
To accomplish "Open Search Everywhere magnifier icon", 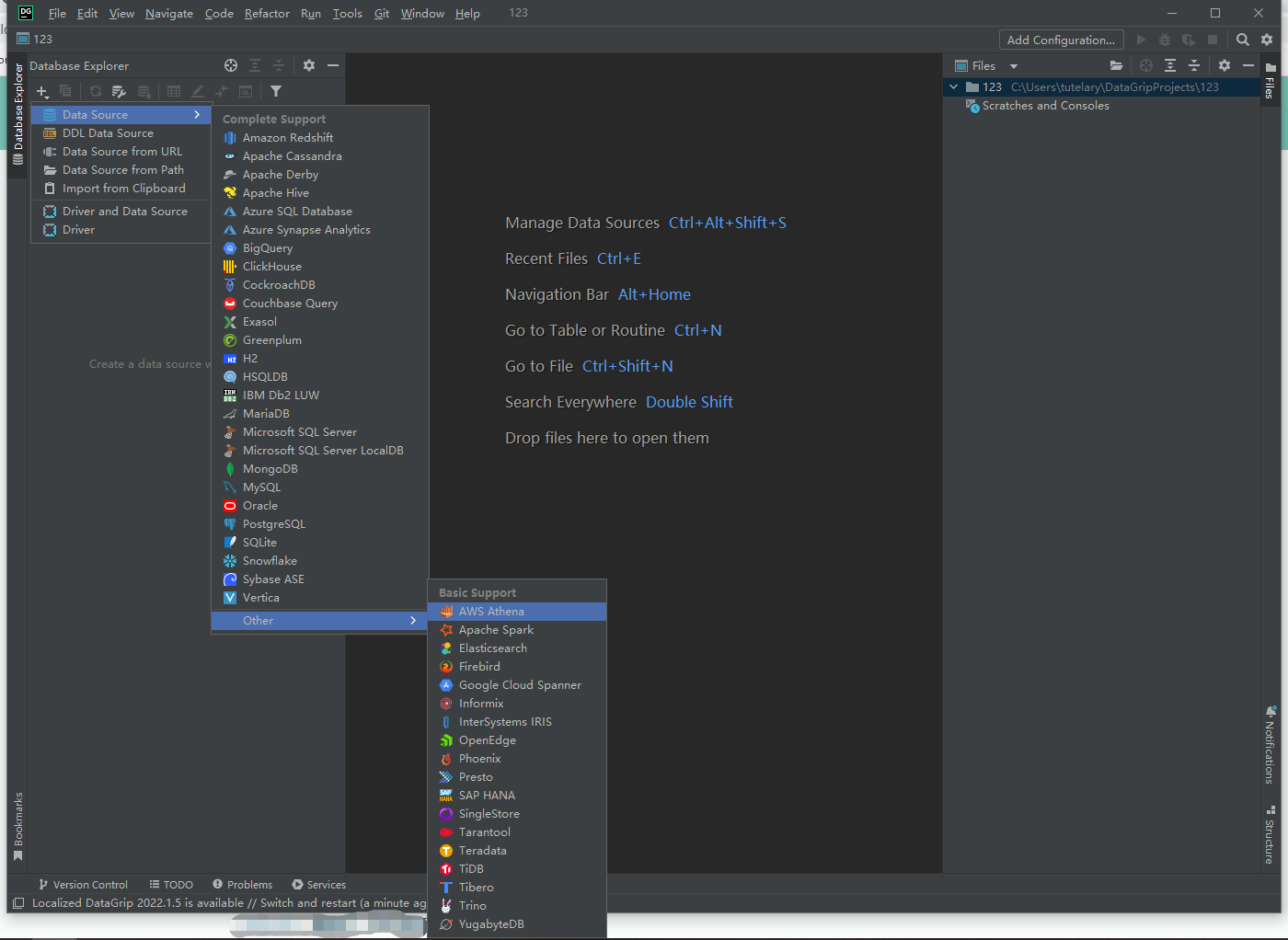I will point(1243,40).
